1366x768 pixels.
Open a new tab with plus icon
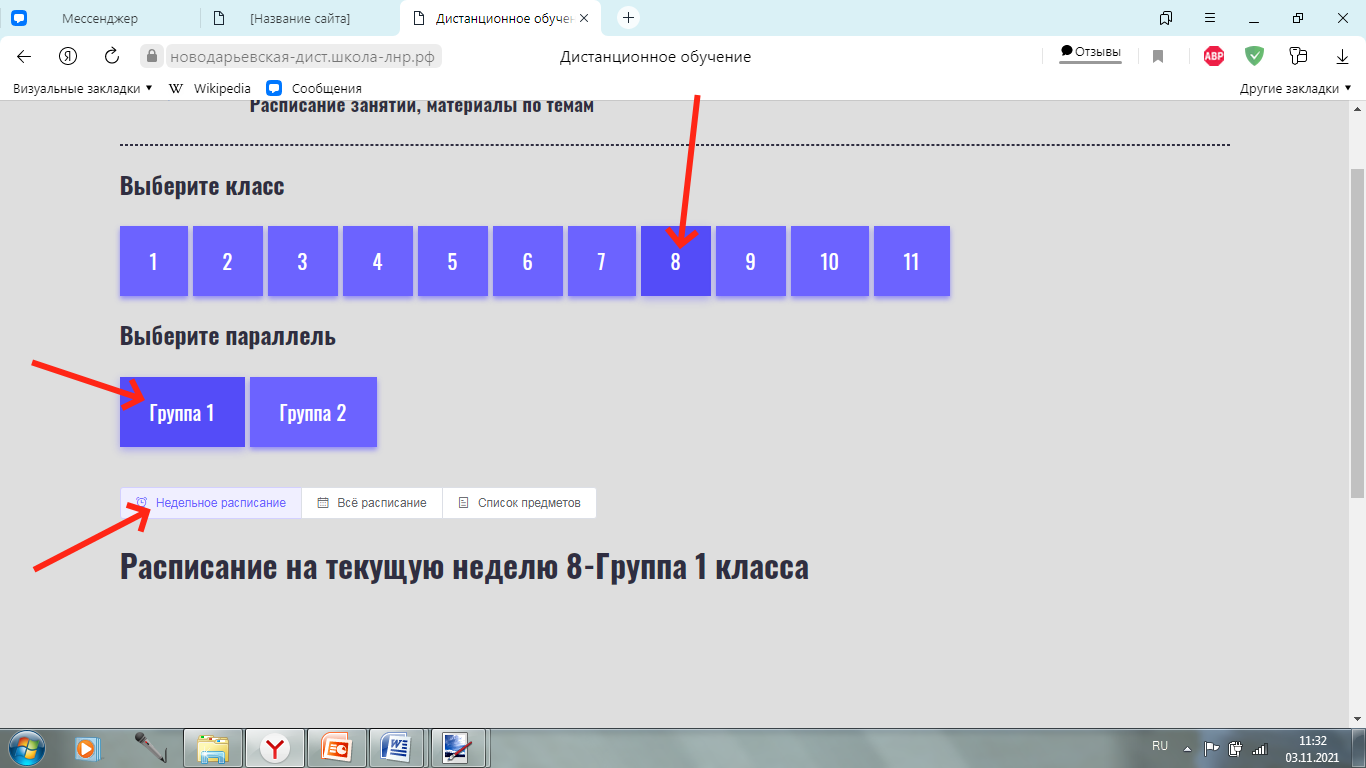pyautogui.click(x=628, y=18)
